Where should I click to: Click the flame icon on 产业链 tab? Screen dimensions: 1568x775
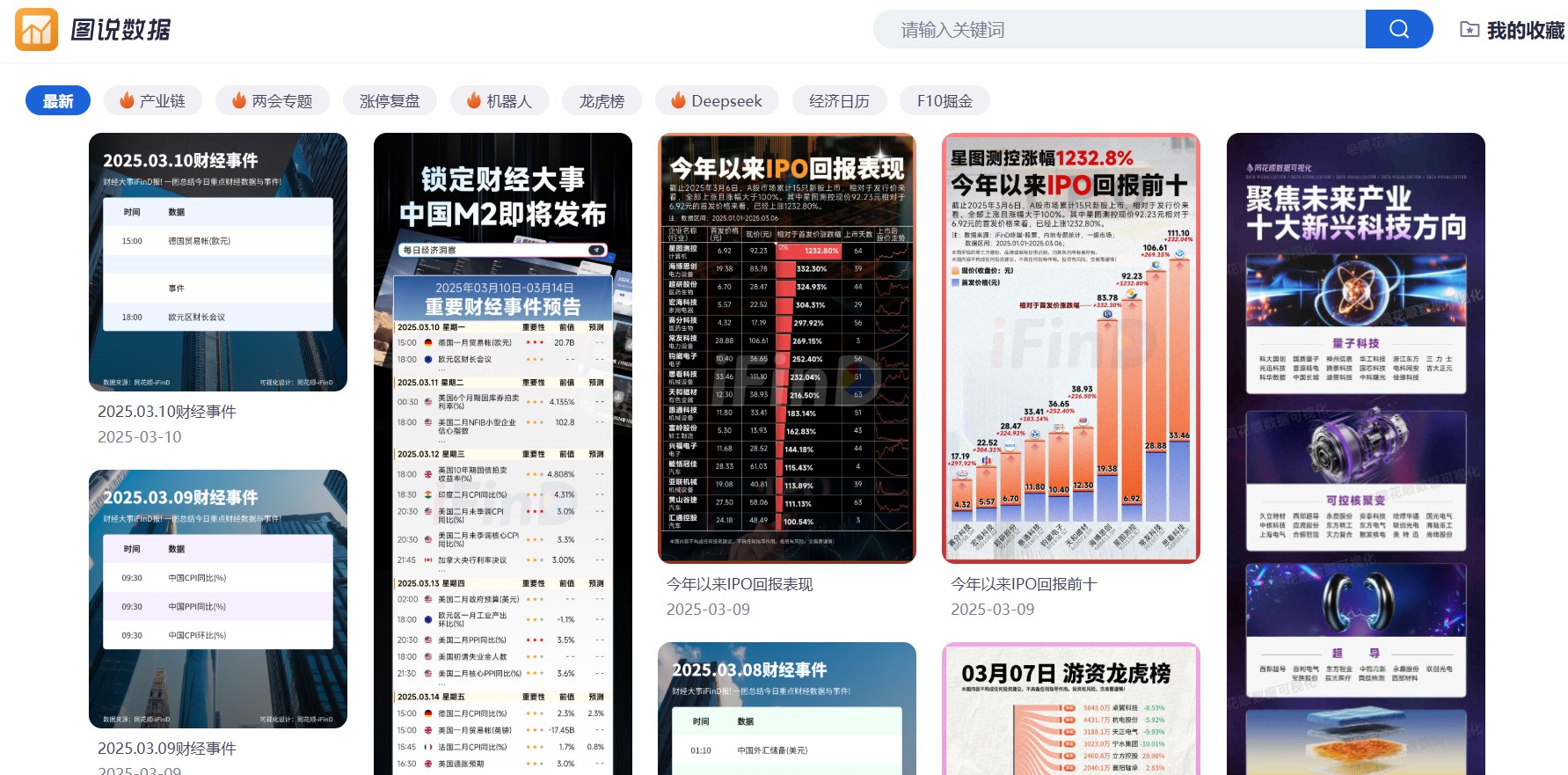[x=128, y=100]
